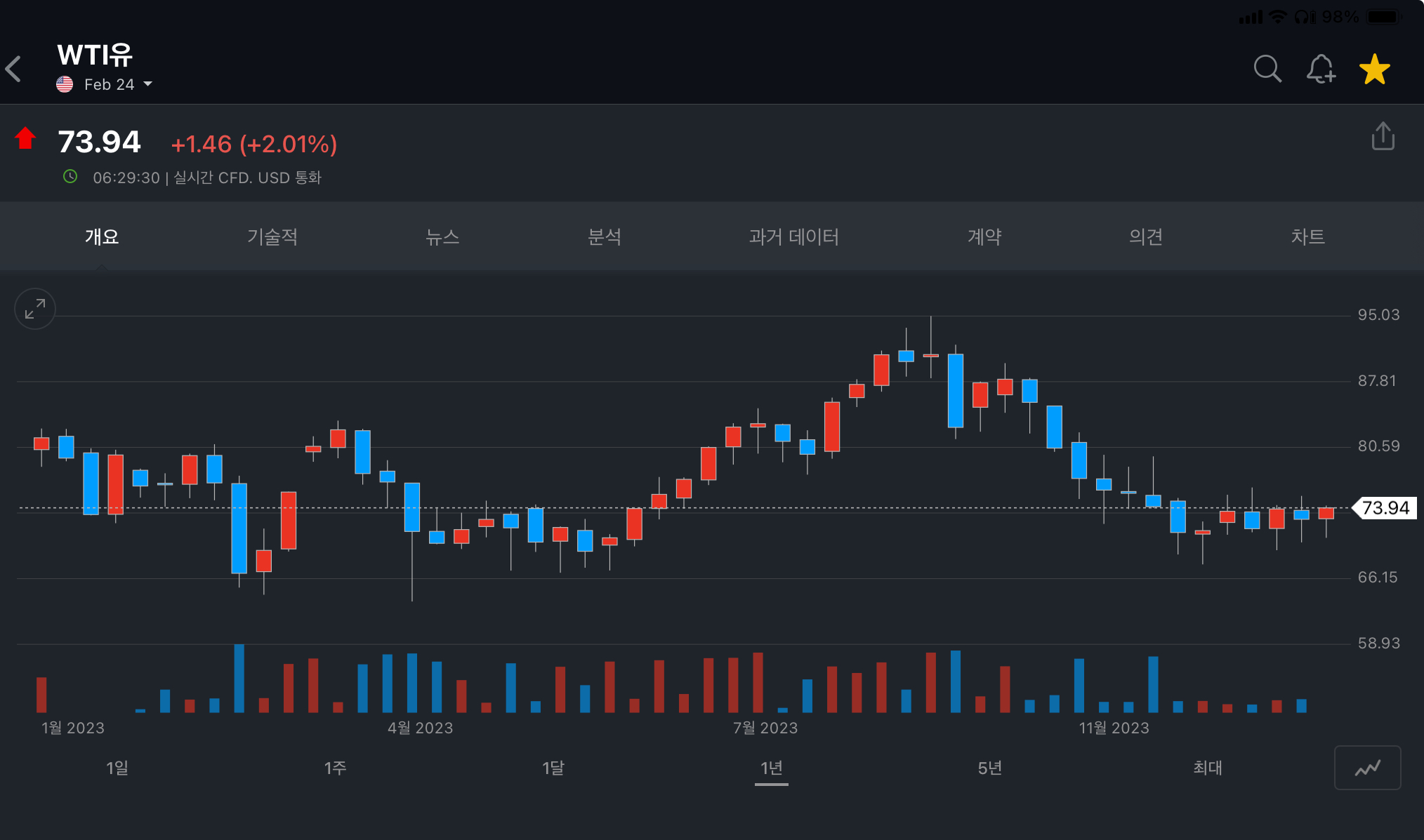The image size is (1424, 840).
Task: Tap the 95.03 axis label
Action: tap(1378, 314)
